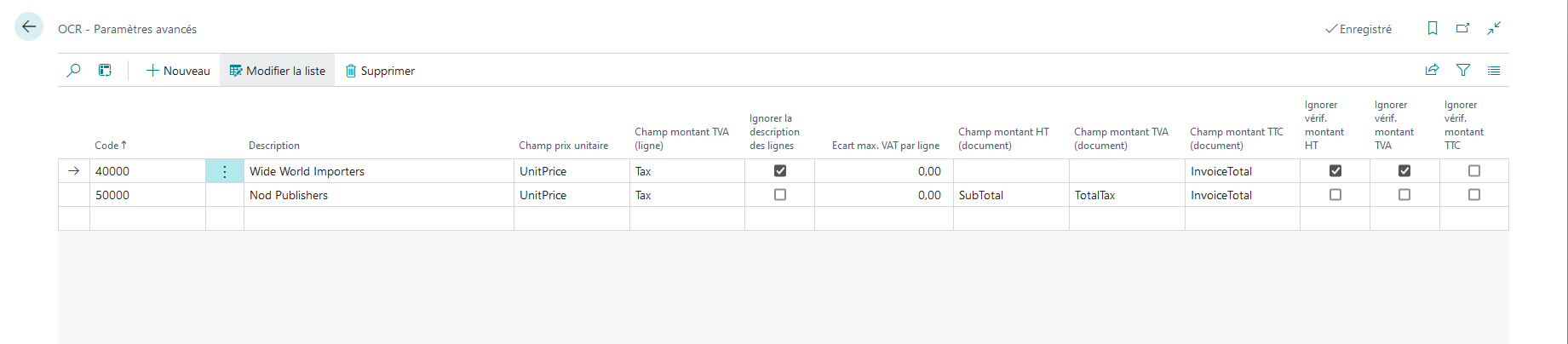Image resolution: width=1568 pixels, height=344 pixels.
Task: Open the Description column header menu
Action: pyautogui.click(x=274, y=146)
